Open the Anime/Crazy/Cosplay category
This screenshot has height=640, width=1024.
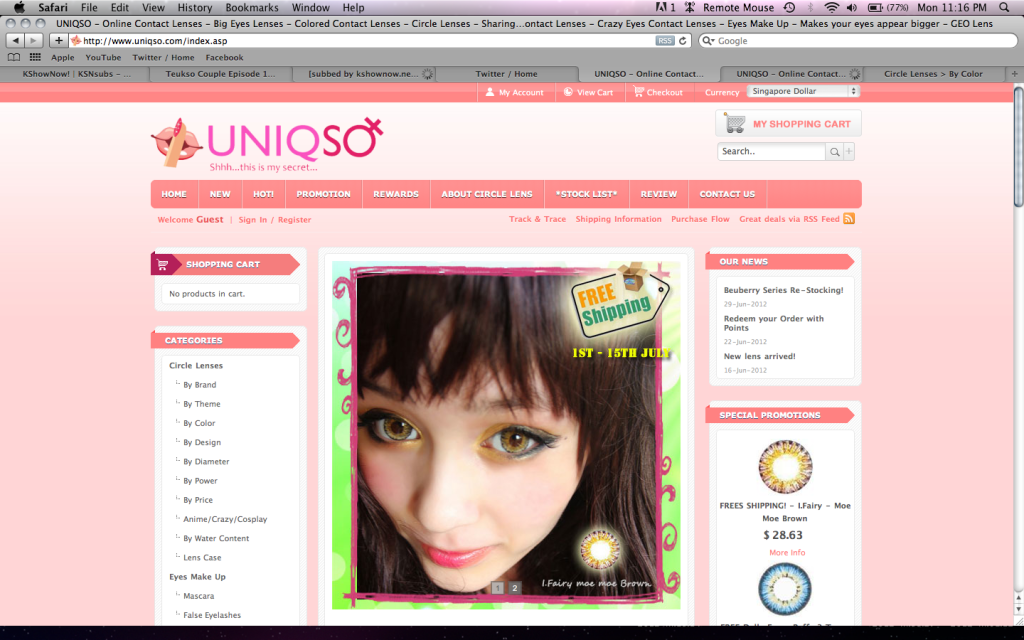(x=225, y=519)
